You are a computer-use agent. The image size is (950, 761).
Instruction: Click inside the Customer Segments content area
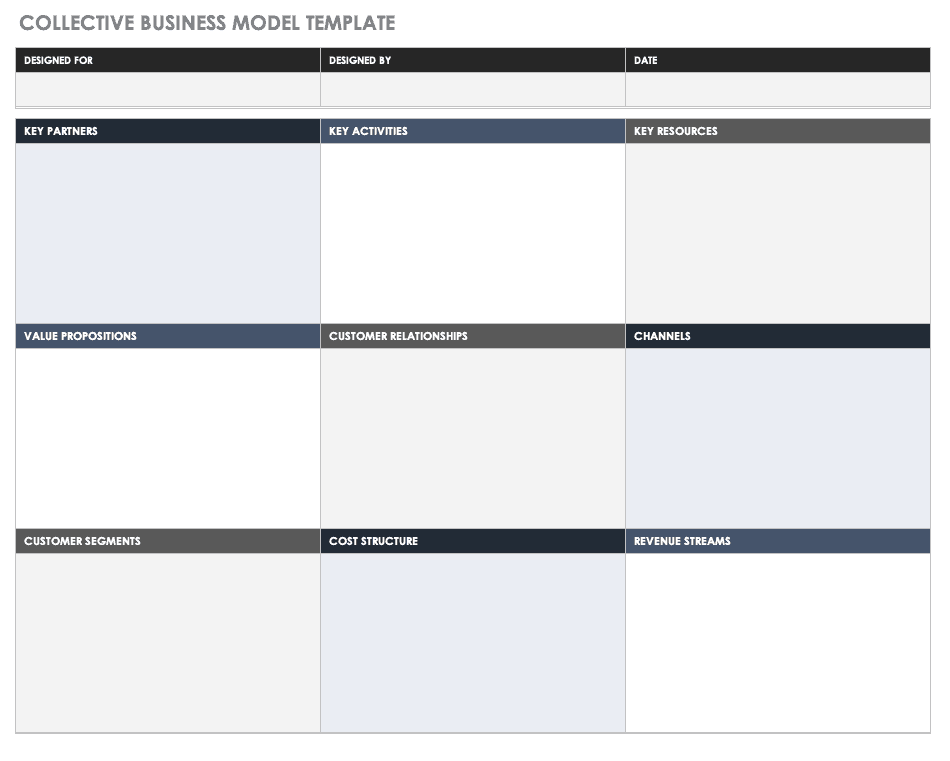tap(168, 643)
